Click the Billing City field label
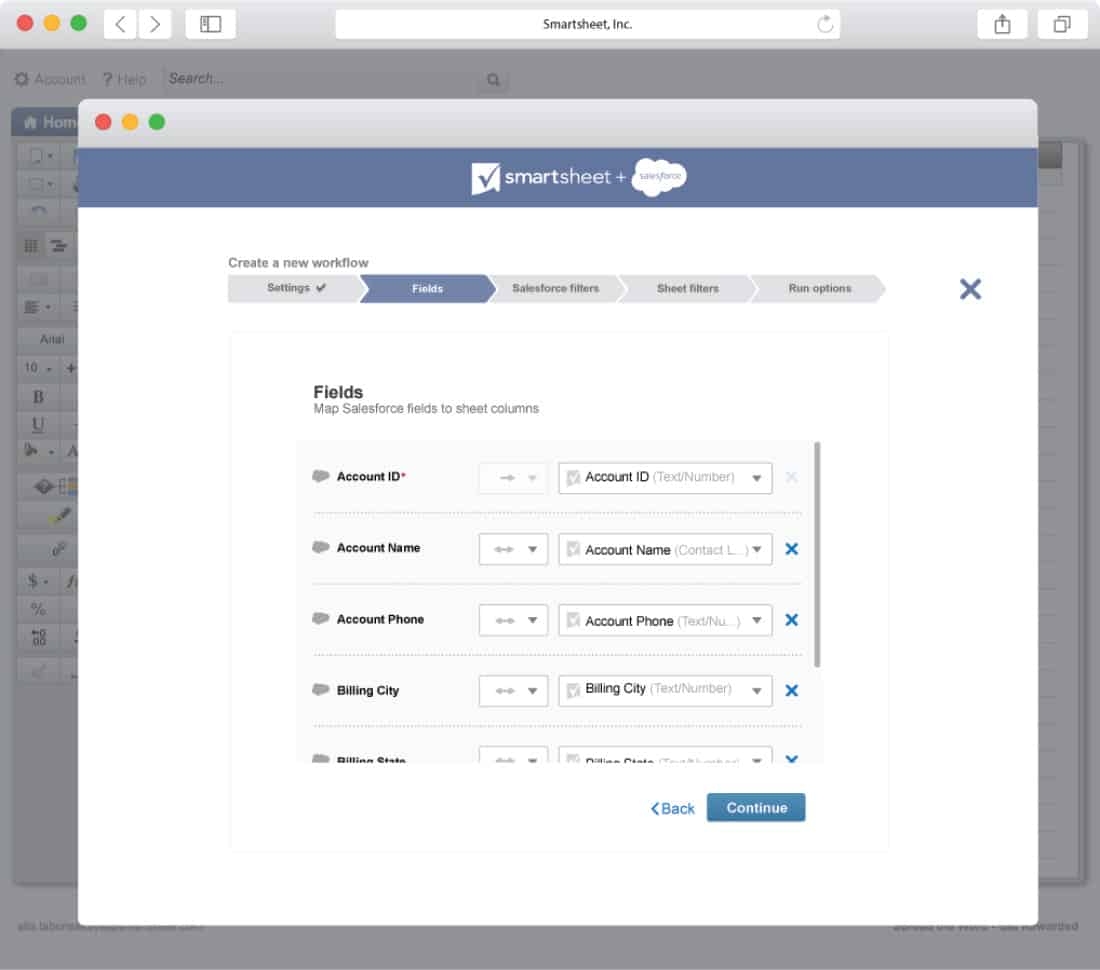Screen dimensions: 1100x970 368,690
